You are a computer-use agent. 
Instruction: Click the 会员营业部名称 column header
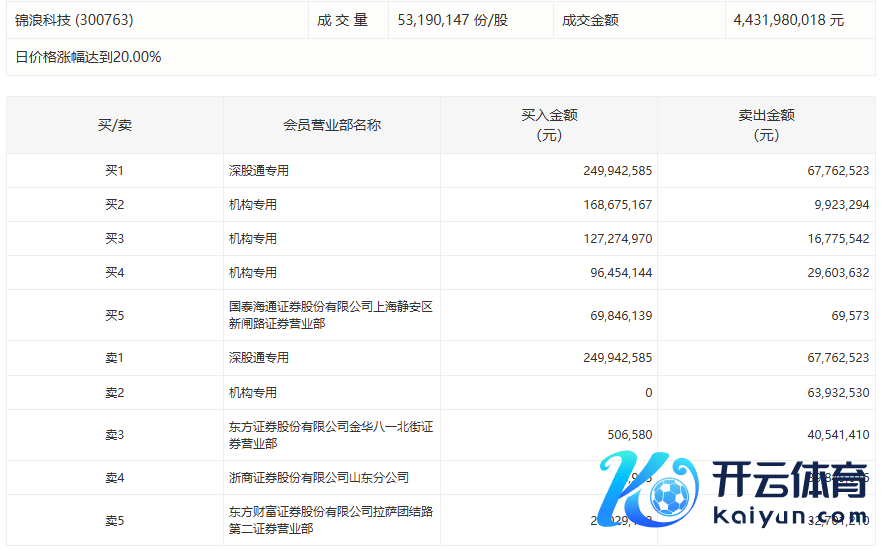[x=332, y=125]
